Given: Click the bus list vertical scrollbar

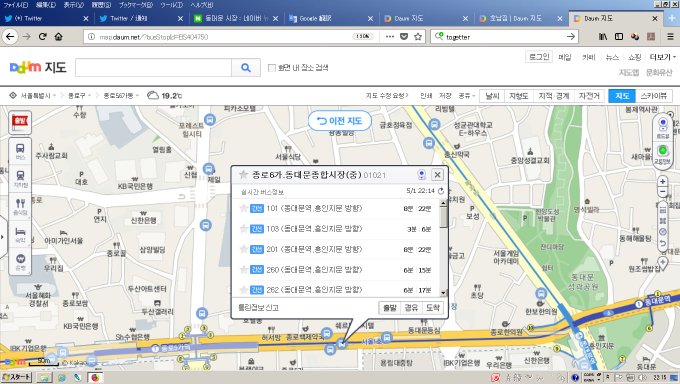Looking at the screenshot, I should [443, 247].
